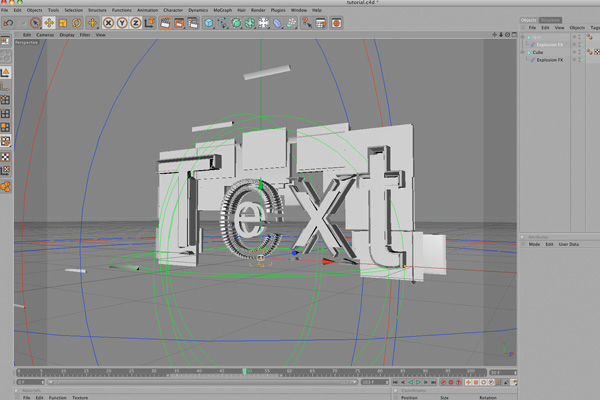The width and height of the screenshot is (600, 400).
Task: Activate the Rotate tool
Action: 77,23
